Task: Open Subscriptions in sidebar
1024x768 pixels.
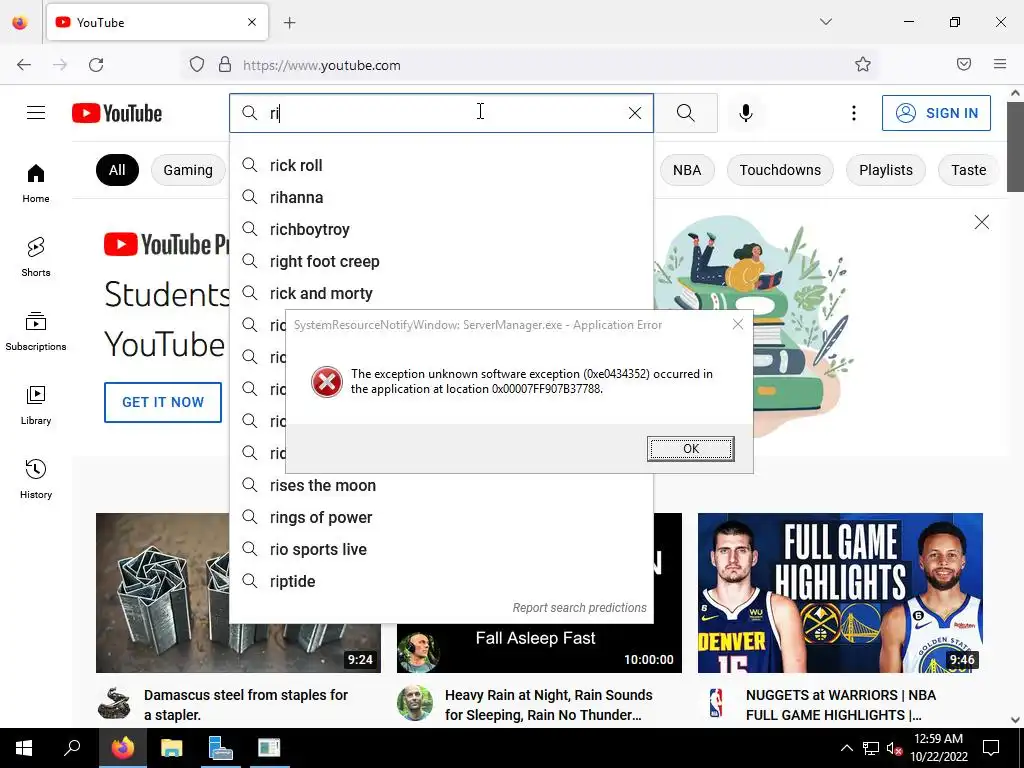Action: [36, 332]
